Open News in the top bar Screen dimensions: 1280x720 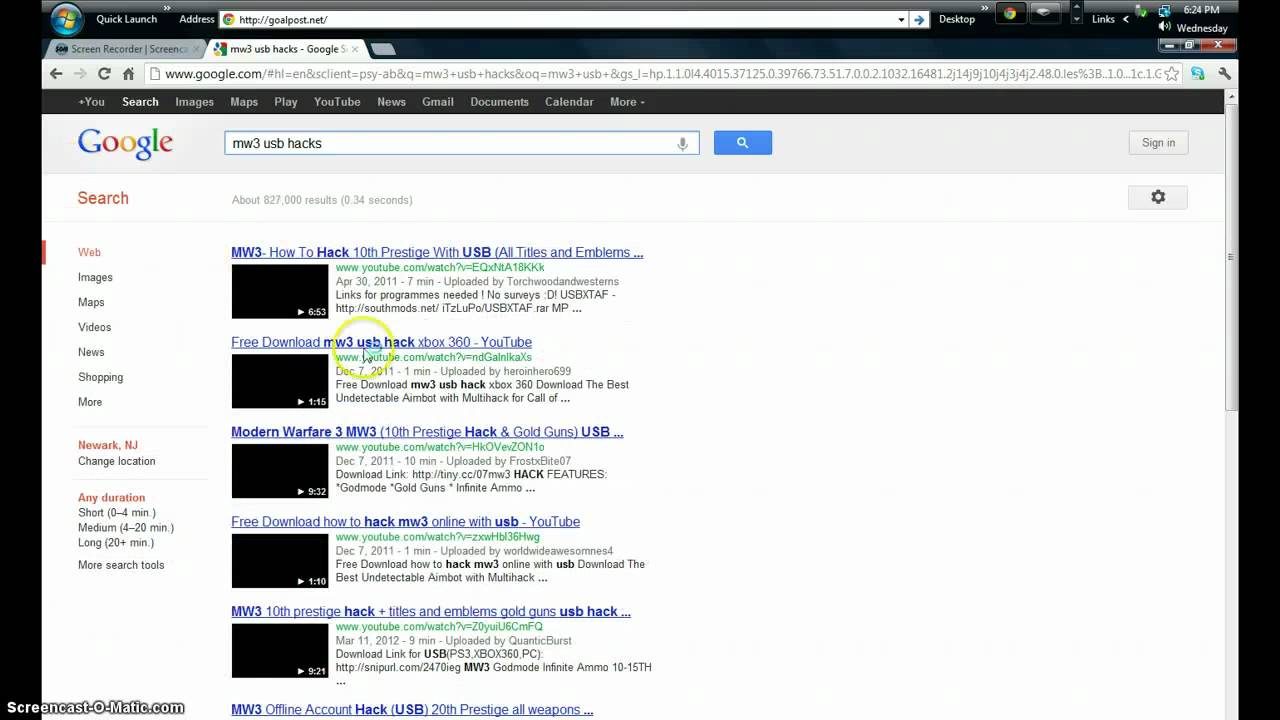click(x=391, y=102)
